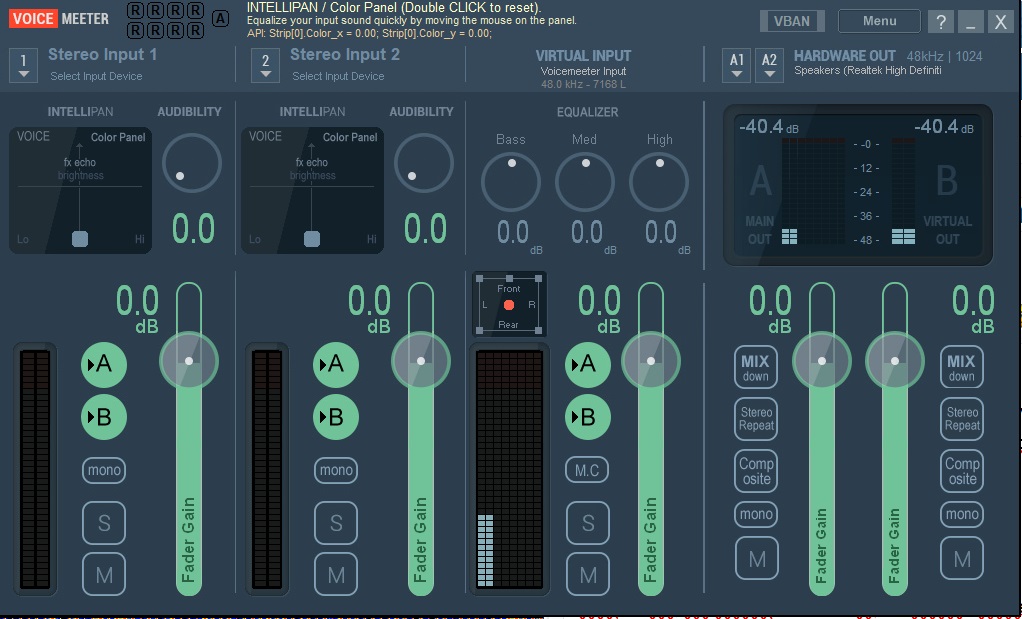Click Stereo Input 1 title label
This screenshot has height=619, width=1022.
(x=102, y=55)
